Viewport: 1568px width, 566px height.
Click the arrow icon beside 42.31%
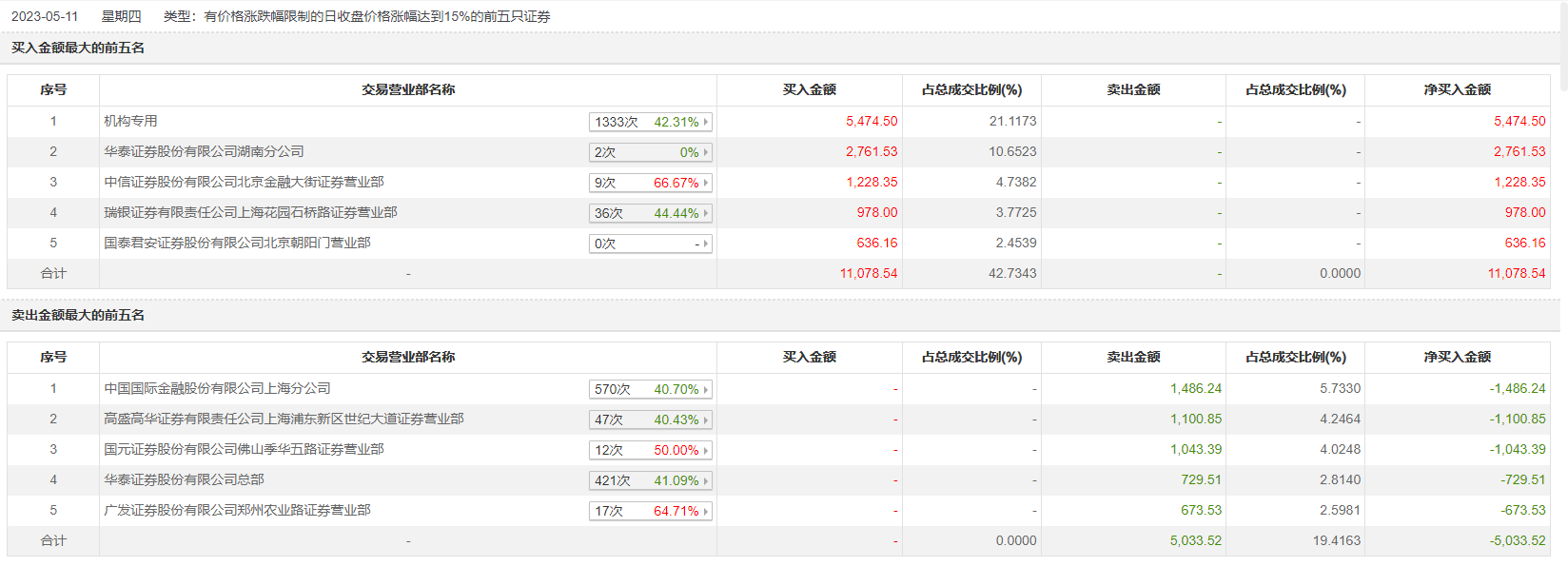tap(706, 123)
